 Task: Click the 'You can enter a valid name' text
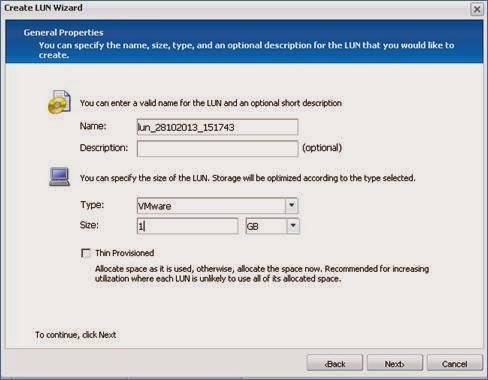tap(211, 103)
